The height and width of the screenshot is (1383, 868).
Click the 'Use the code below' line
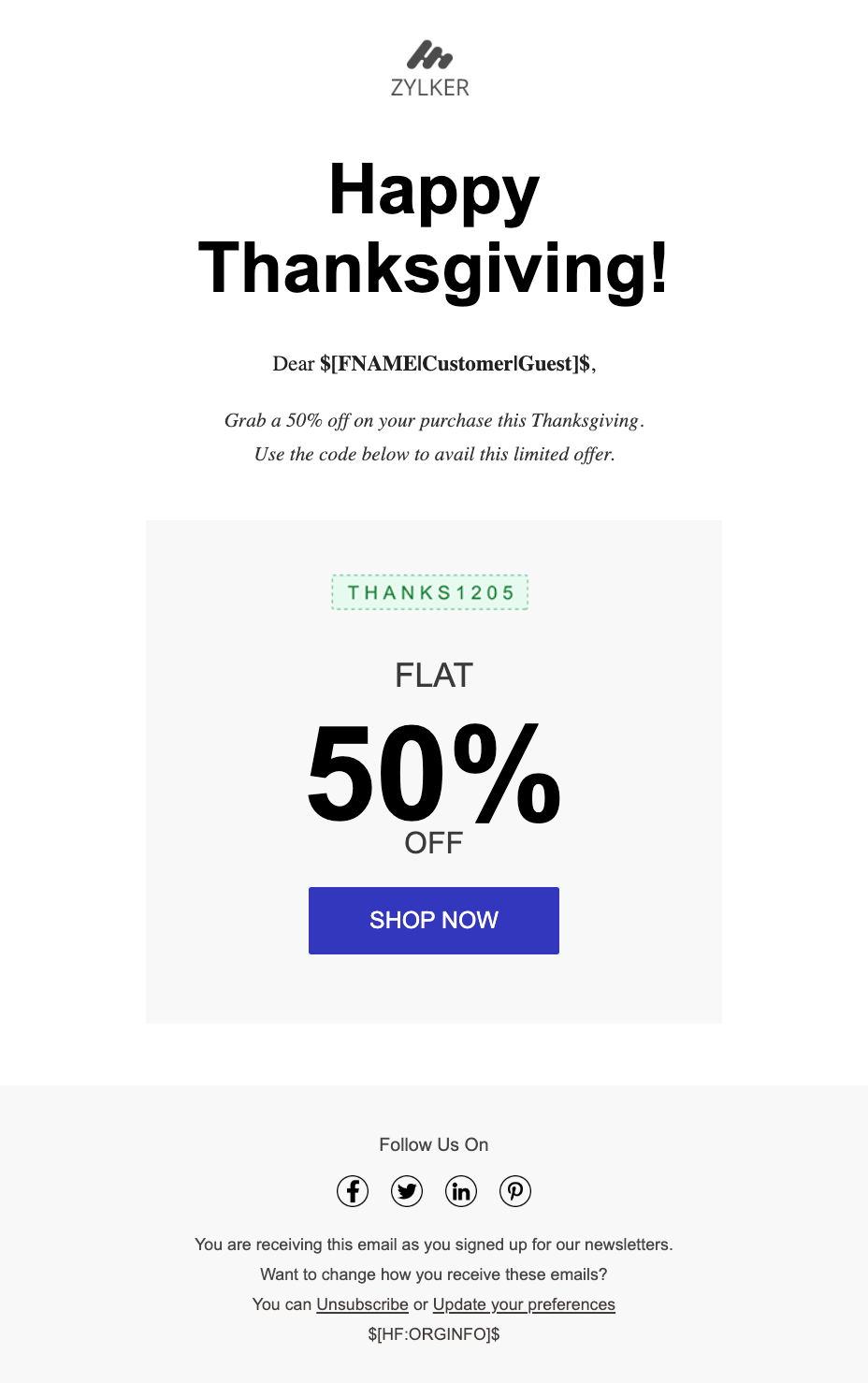point(434,454)
